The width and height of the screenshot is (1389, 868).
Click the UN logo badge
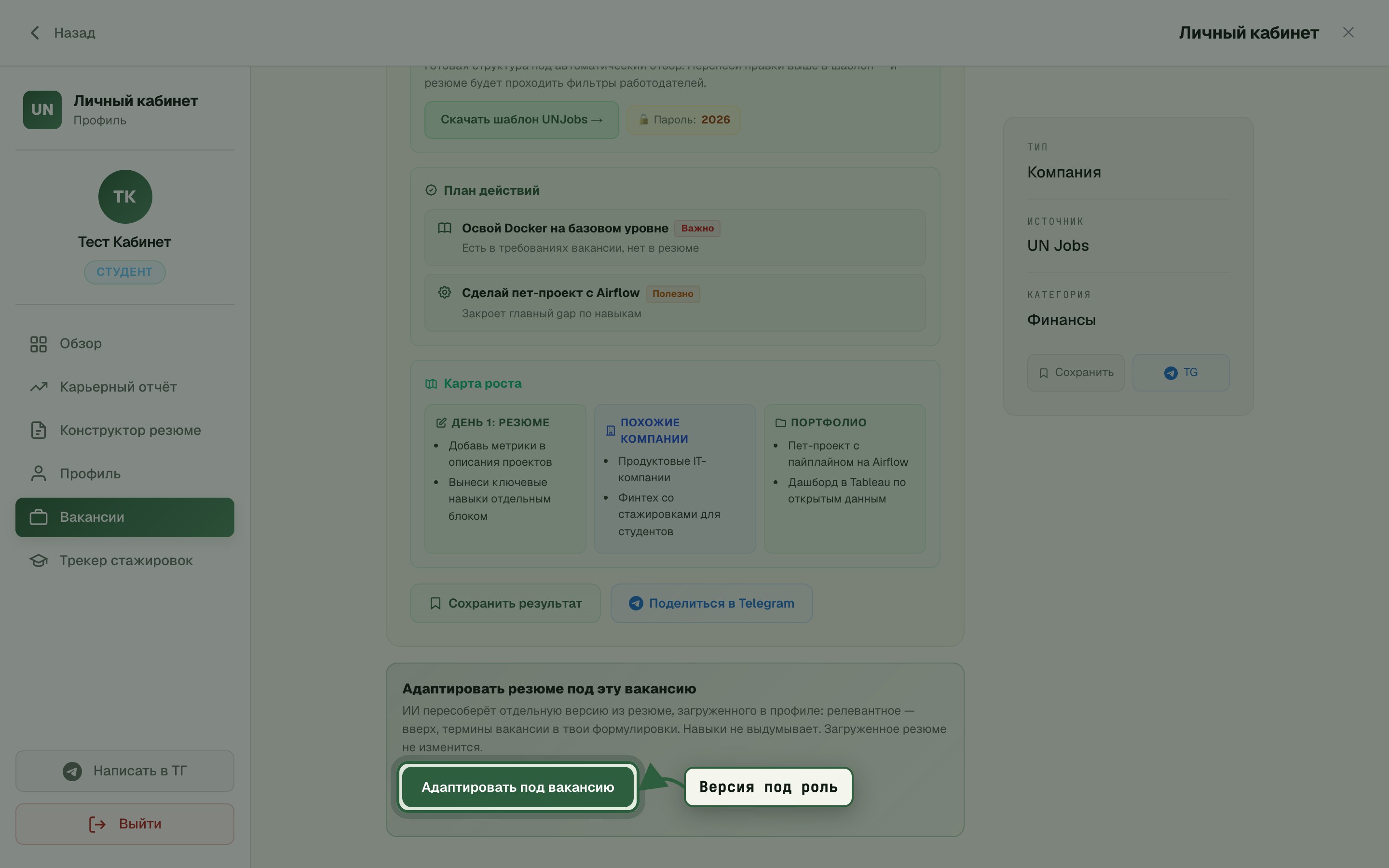click(x=42, y=109)
